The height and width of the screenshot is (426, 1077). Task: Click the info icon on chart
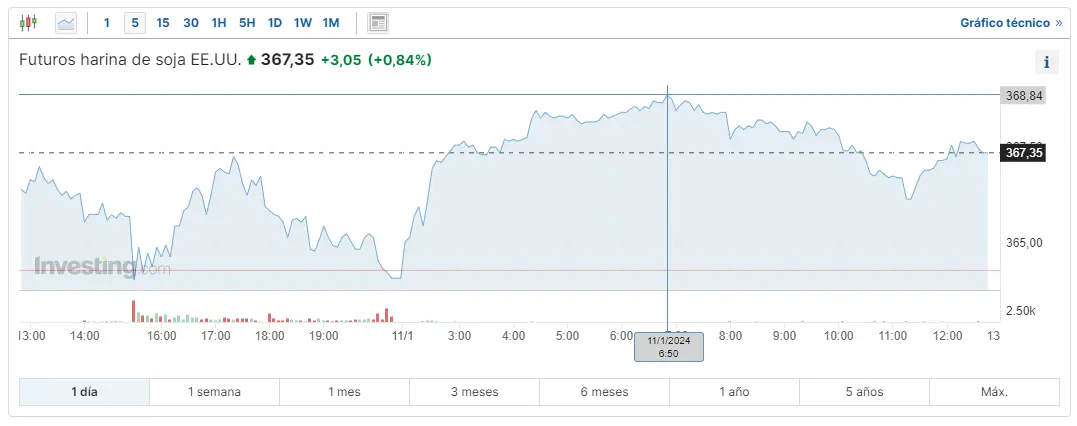coord(1046,62)
